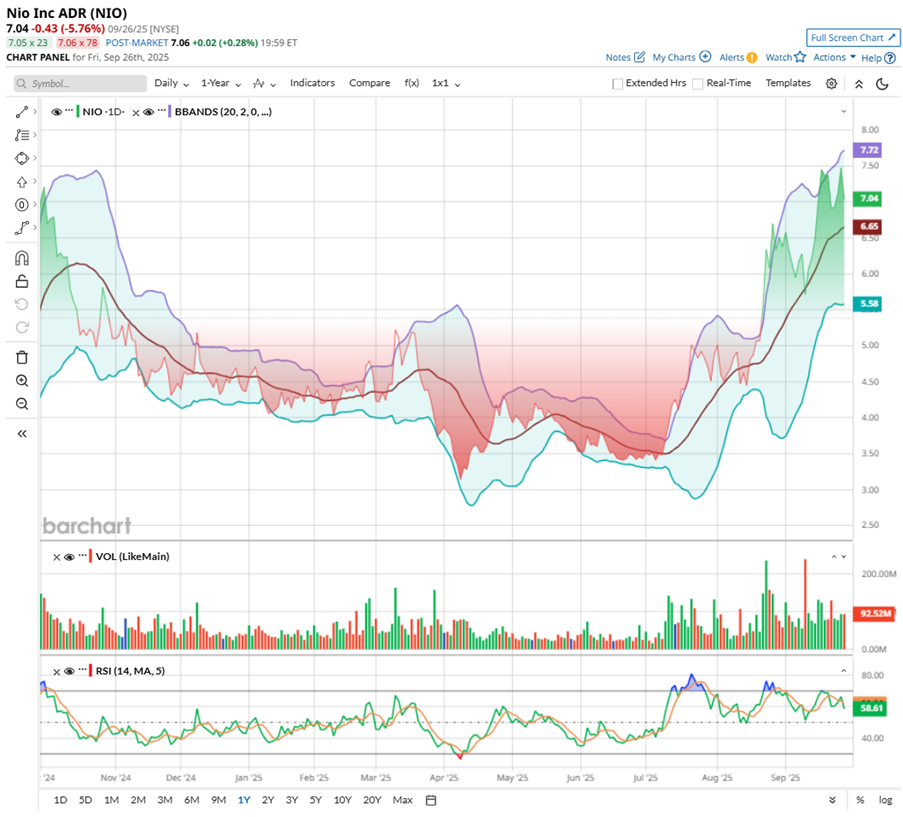The height and width of the screenshot is (817, 903).
Task: Open the f(x) expressions menu
Action: tap(411, 83)
